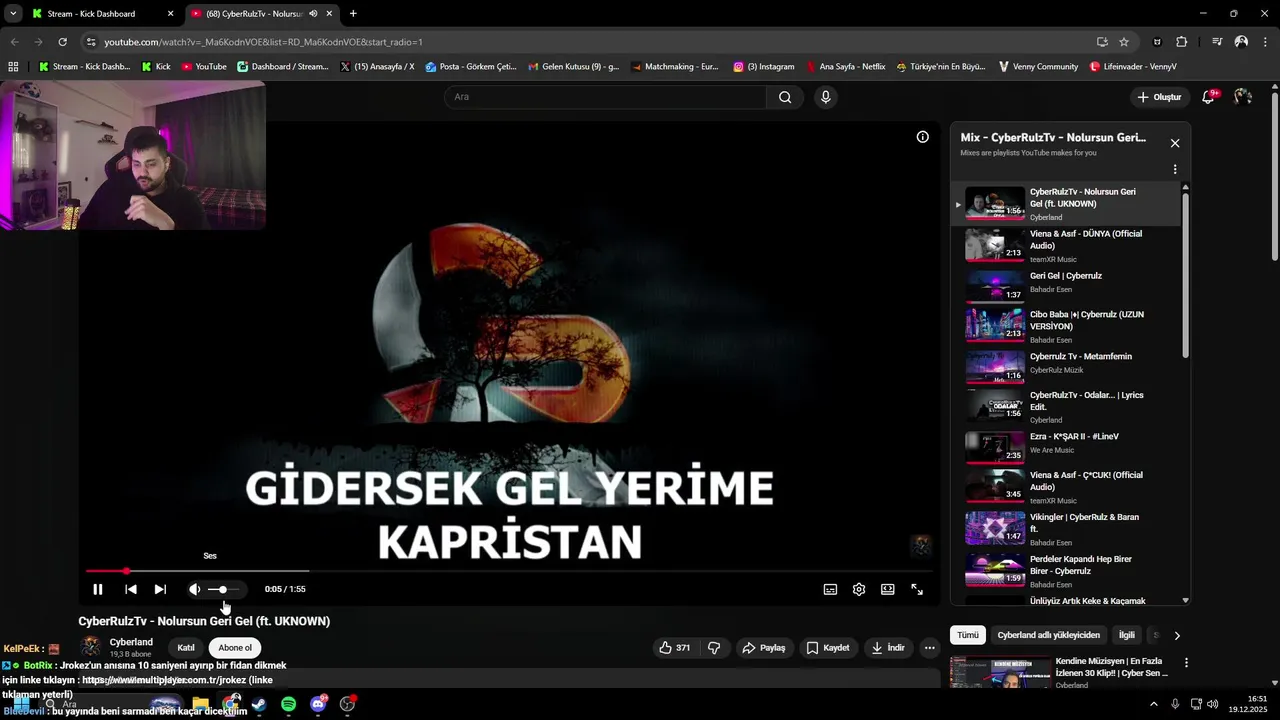Screen dimensions: 1280x720
Task: Open the YouTube account avatar menu
Action: coord(1242,97)
